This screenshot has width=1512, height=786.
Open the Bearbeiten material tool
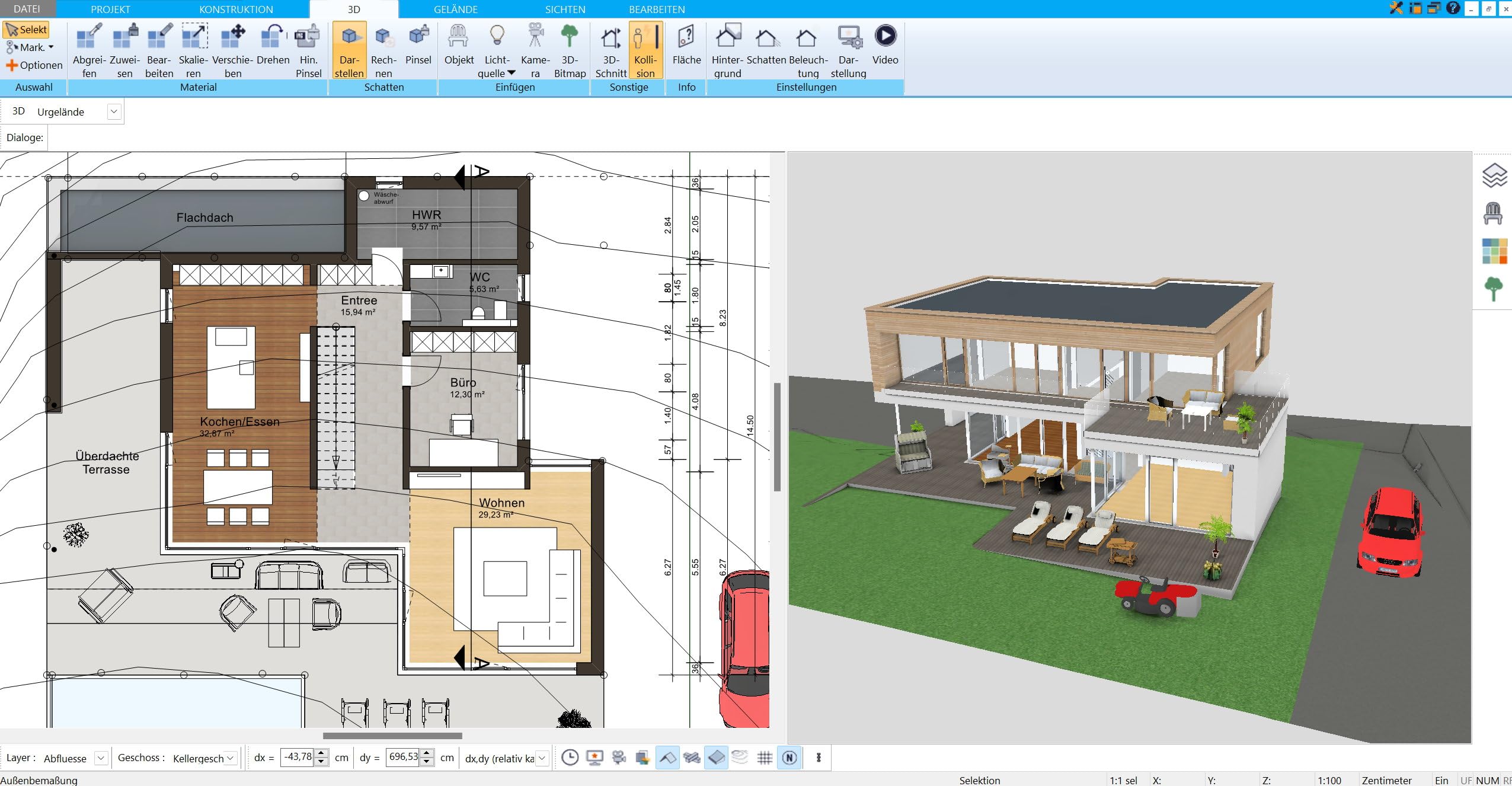tap(159, 50)
